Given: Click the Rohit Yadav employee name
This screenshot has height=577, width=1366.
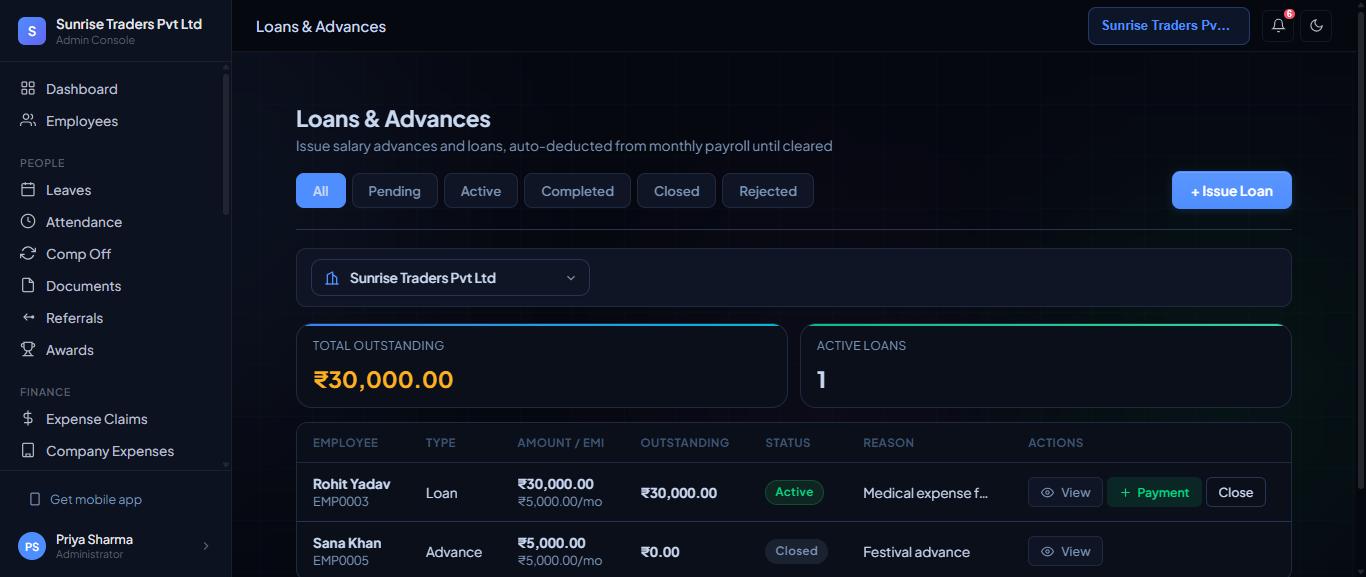Looking at the screenshot, I should tap(352, 484).
